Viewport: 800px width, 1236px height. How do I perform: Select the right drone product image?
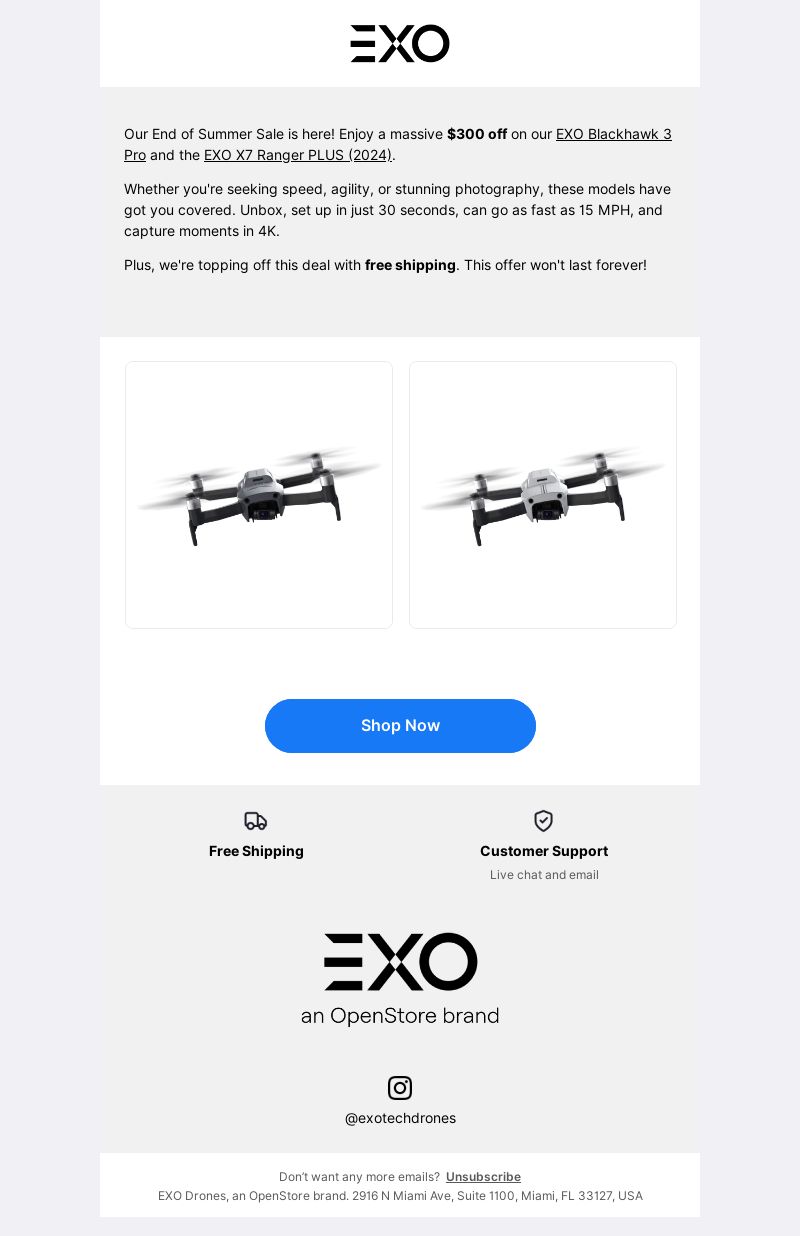(543, 495)
